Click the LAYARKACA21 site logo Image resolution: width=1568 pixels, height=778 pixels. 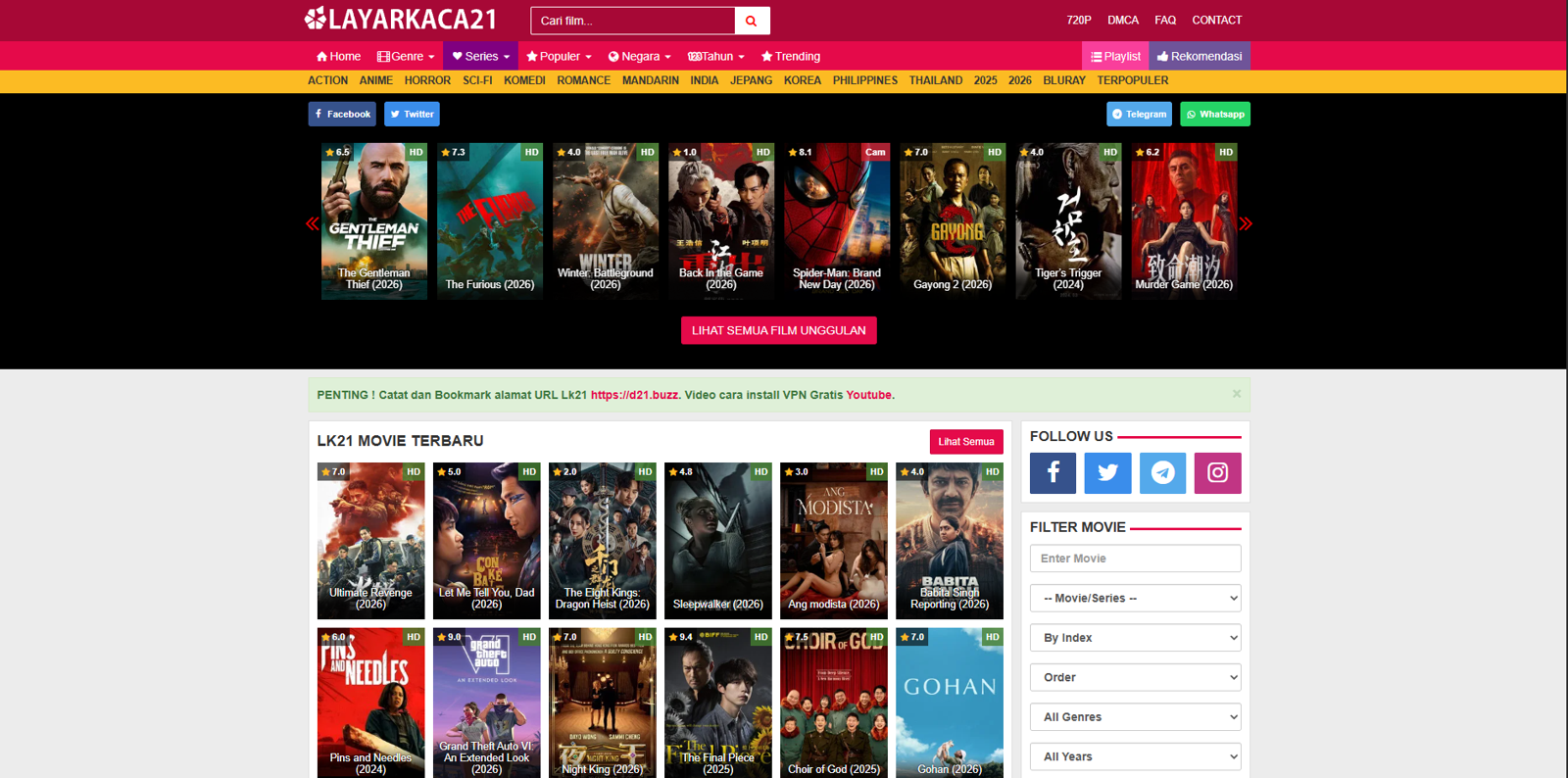[400, 19]
